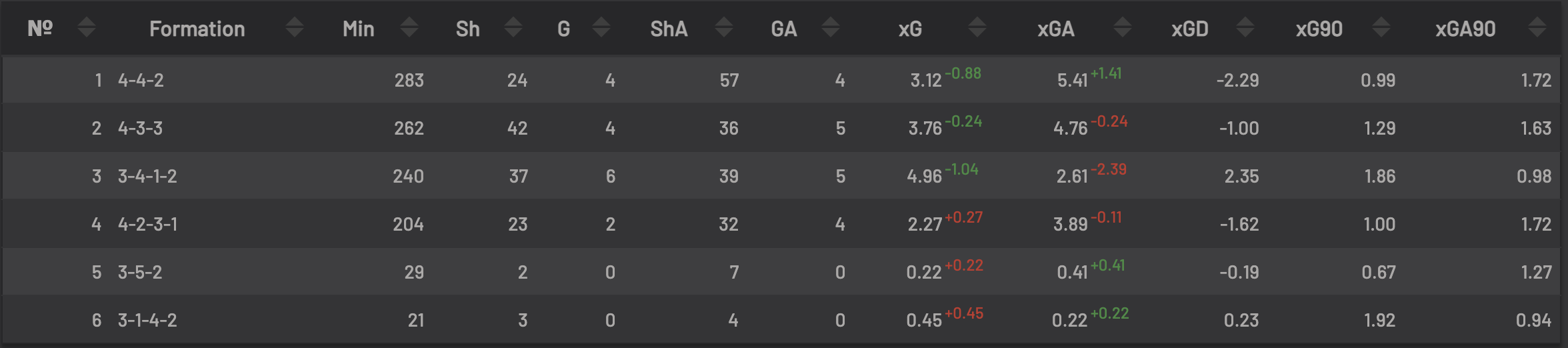Click the xGA90 sort arrows
Viewport: 1568px width, 348px height.
1537,28
